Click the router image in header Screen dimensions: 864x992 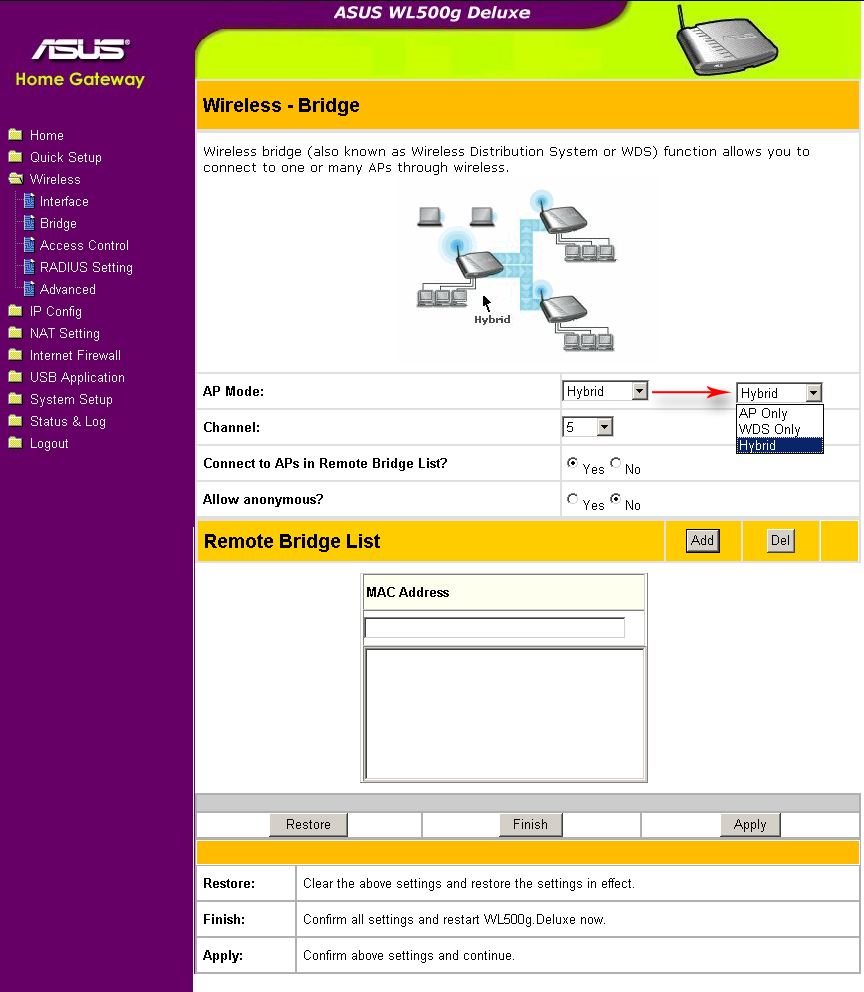coord(727,41)
